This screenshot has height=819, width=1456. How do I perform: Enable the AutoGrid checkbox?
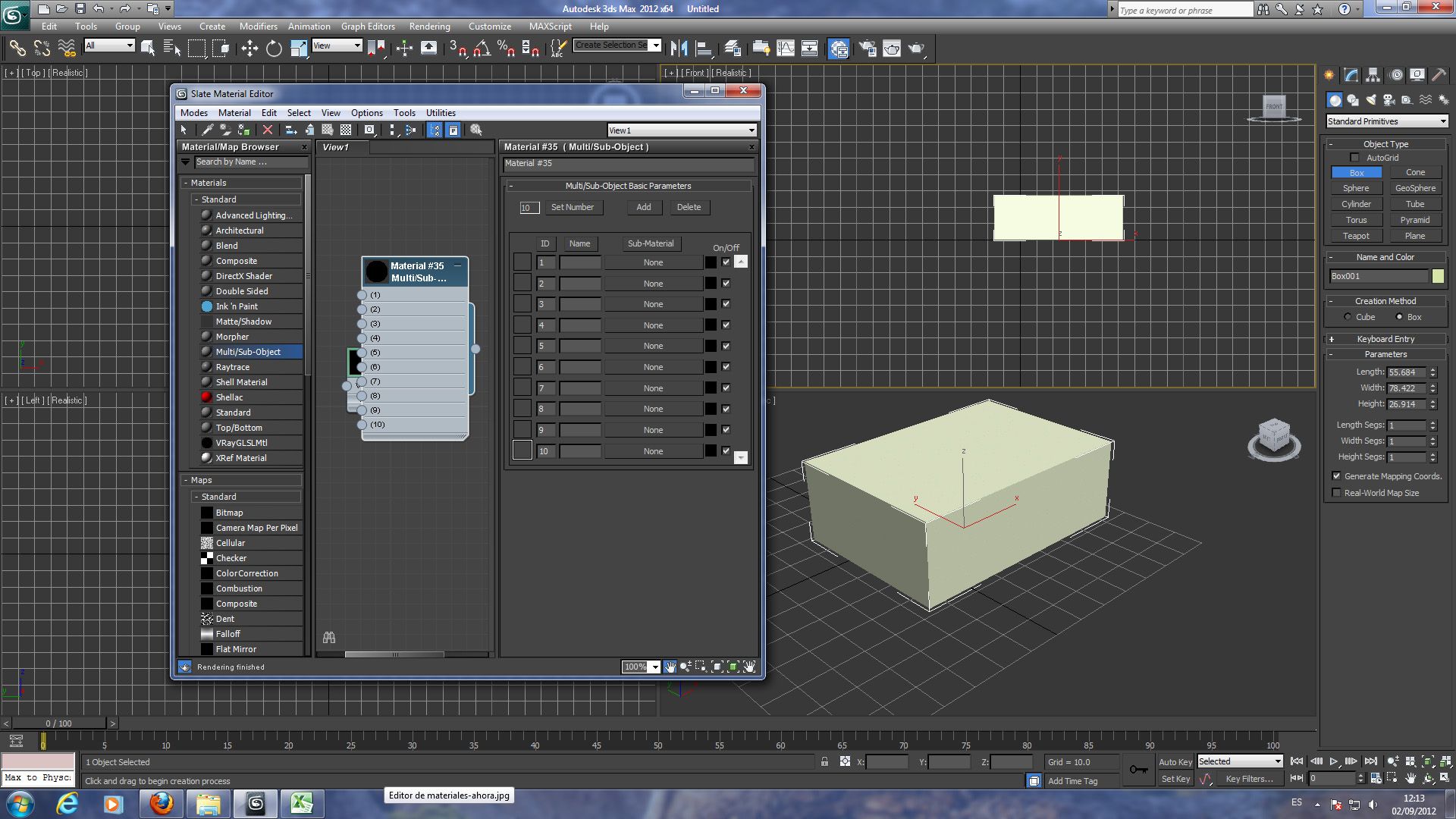point(1354,158)
